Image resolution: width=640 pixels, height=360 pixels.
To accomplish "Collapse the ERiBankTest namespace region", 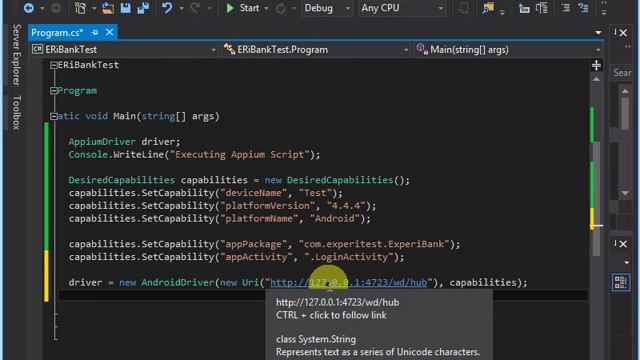I will tap(53, 65).
